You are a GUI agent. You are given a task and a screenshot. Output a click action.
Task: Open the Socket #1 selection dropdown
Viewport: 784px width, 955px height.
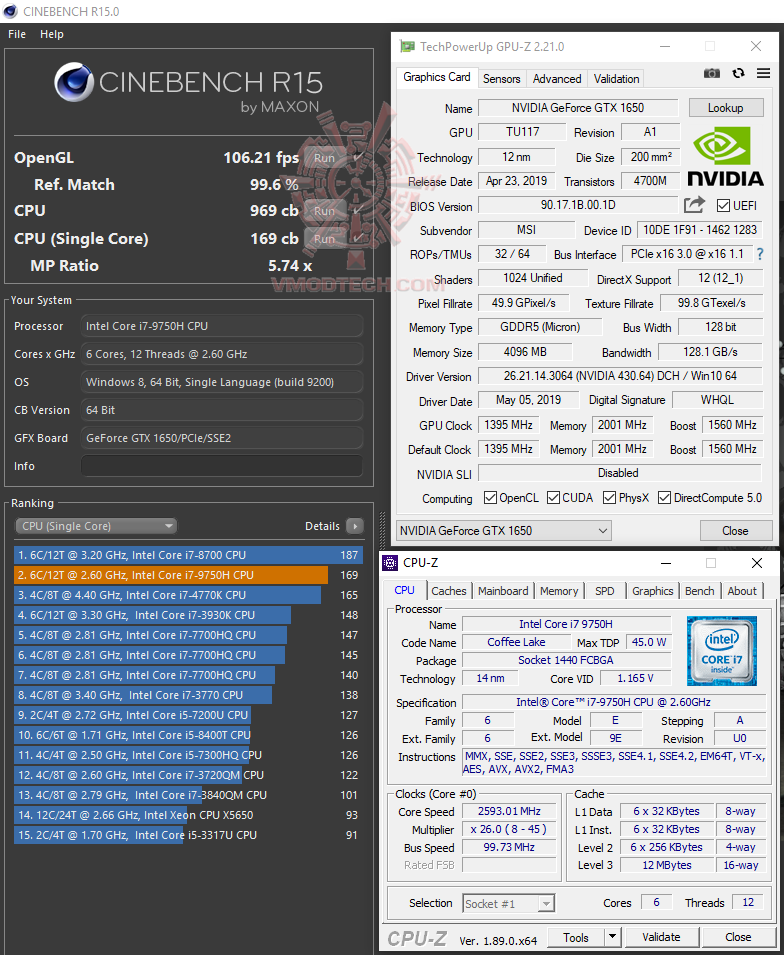click(509, 903)
